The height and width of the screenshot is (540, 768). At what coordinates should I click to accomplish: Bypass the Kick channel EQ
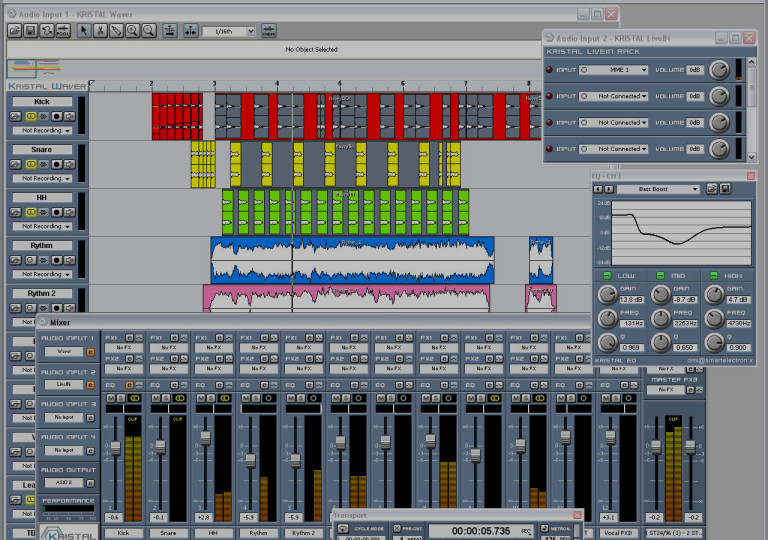(139, 385)
